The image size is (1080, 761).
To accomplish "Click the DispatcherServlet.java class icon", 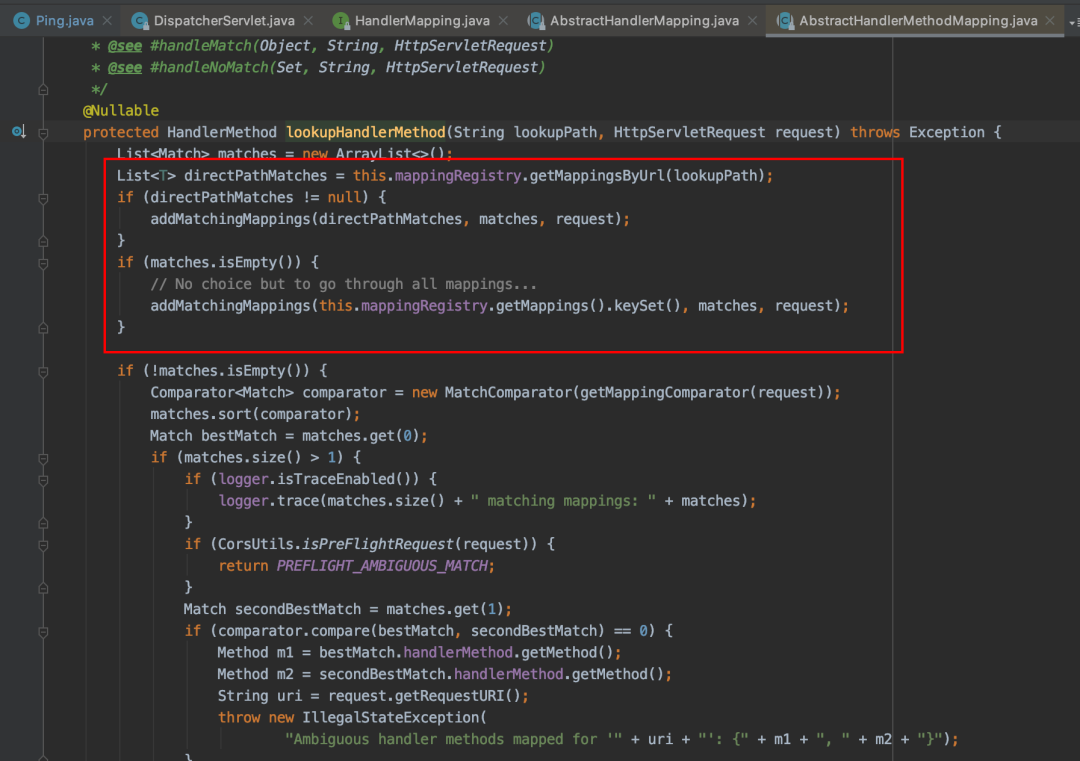I will coord(138,20).
